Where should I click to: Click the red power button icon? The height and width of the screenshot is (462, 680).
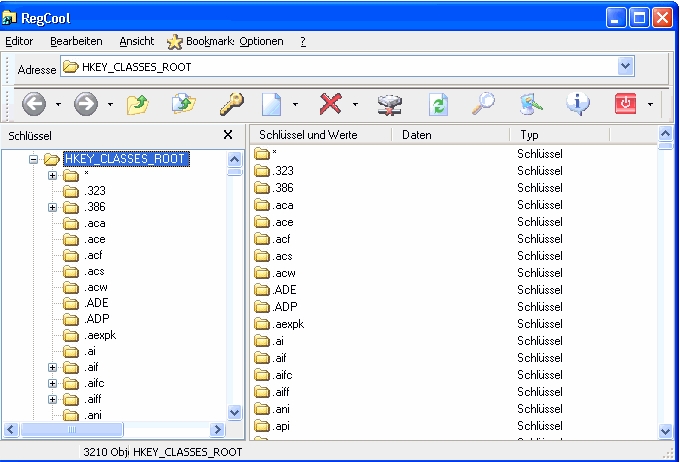click(x=625, y=103)
